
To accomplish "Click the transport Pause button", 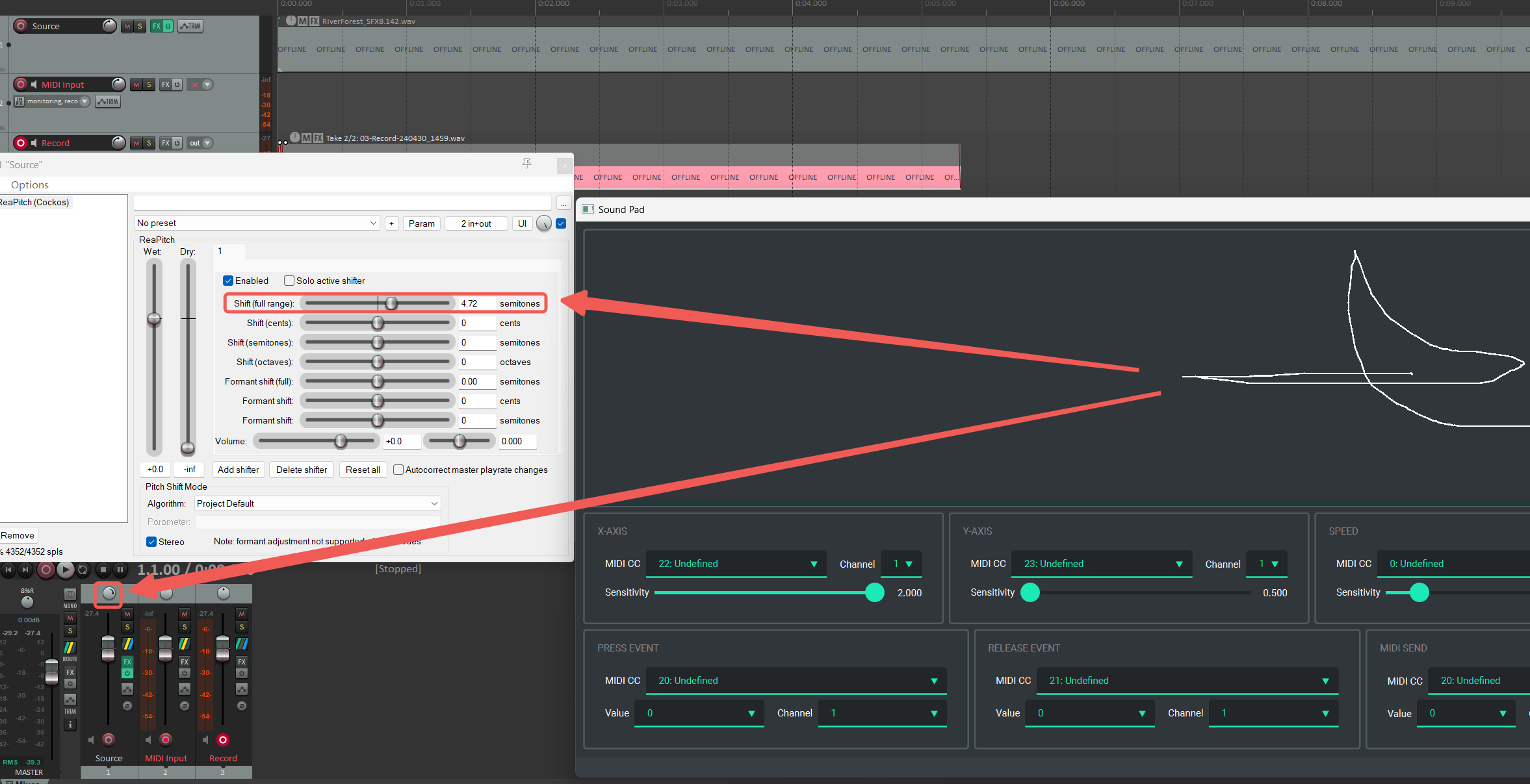I will [120, 570].
